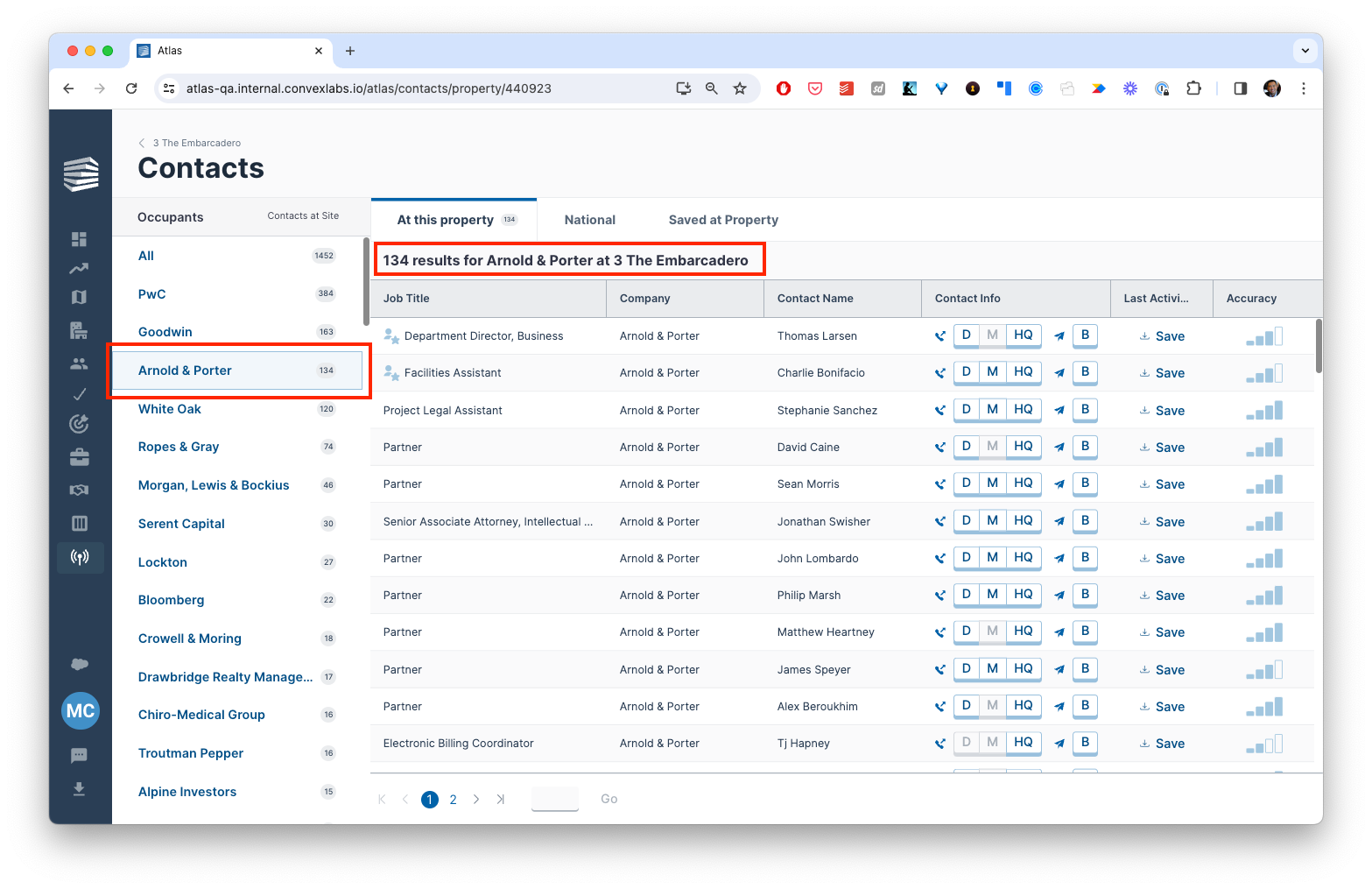This screenshot has width=1372, height=889.
Task: Open the map icon in left sidebar
Action: (x=79, y=297)
